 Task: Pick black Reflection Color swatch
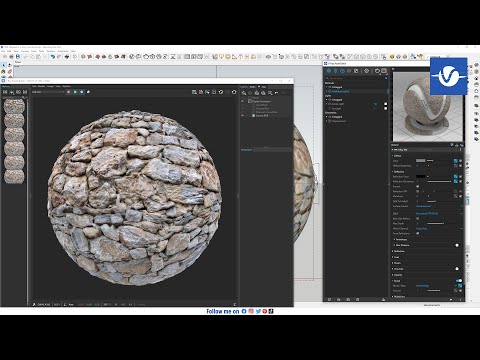[x=420, y=176]
